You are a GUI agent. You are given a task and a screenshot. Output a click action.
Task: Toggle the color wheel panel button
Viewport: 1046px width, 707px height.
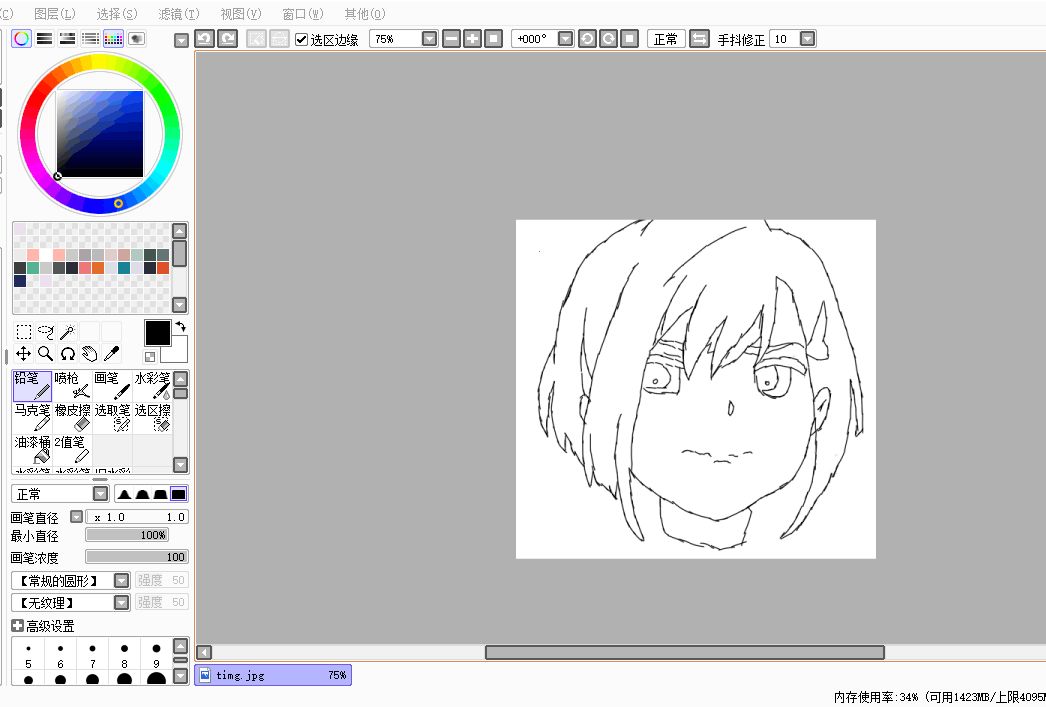[x=21, y=39]
